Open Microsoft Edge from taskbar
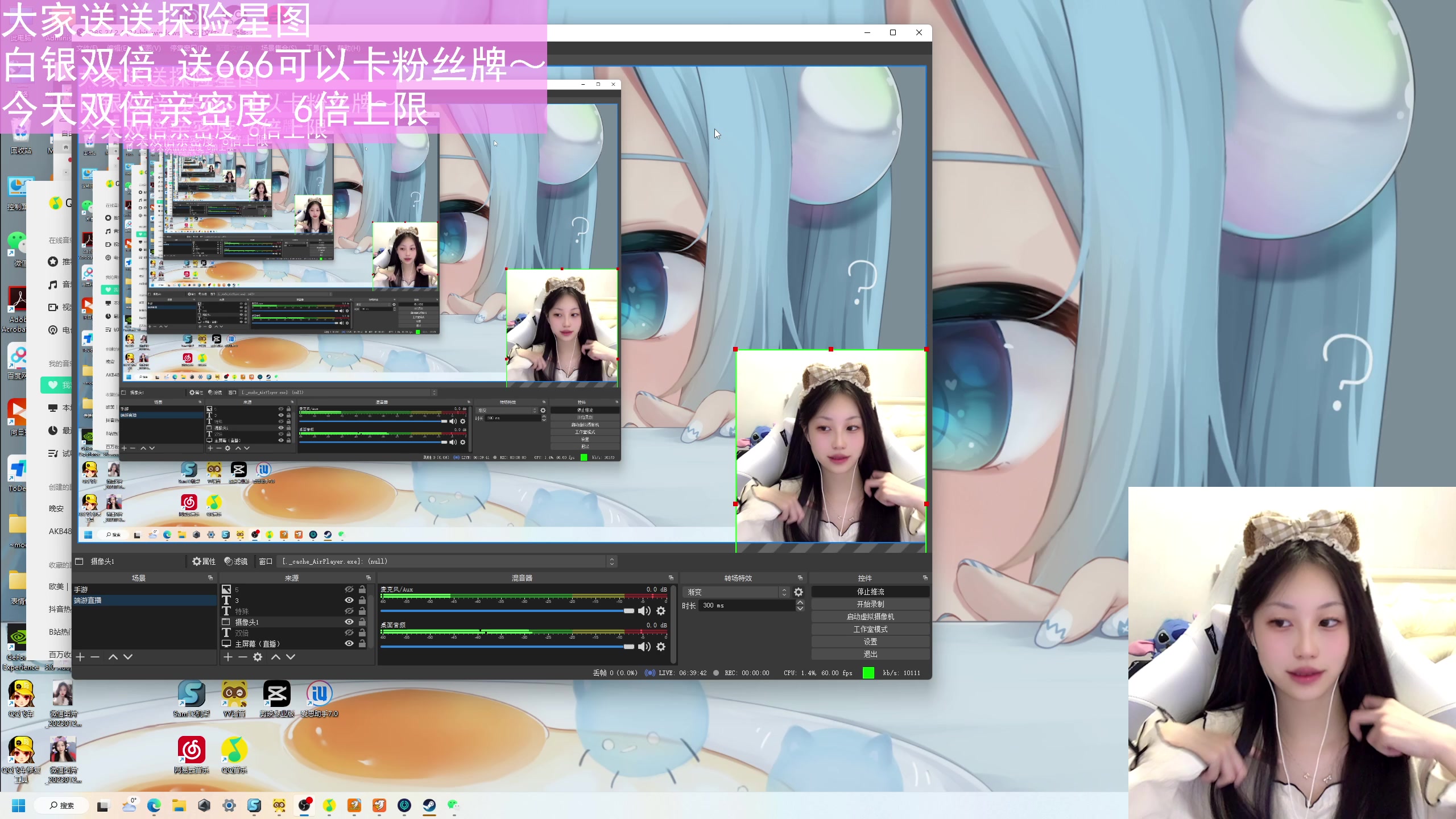This screenshot has height=819, width=1456. tap(154, 805)
